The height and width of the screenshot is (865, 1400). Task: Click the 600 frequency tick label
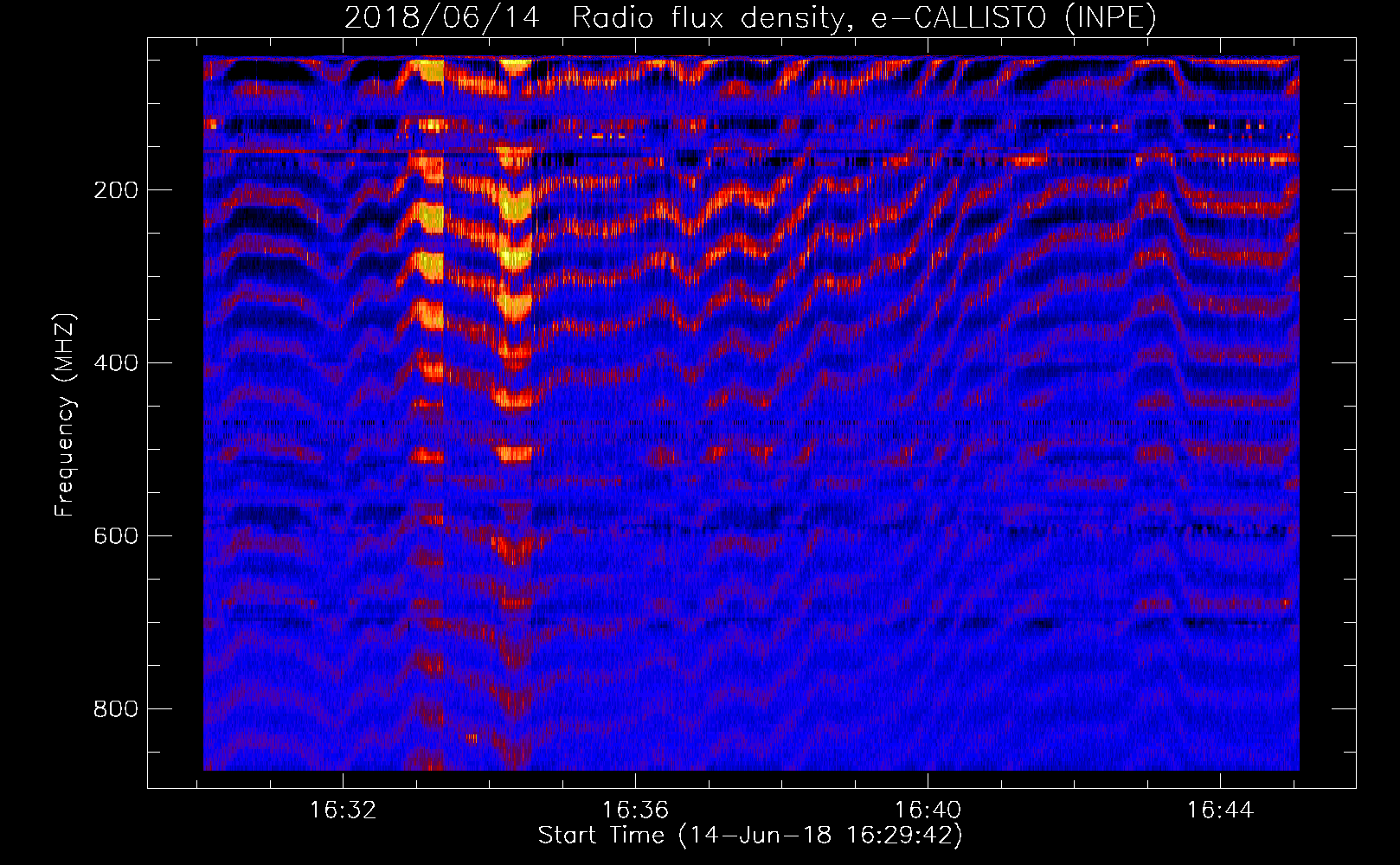(116, 536)
